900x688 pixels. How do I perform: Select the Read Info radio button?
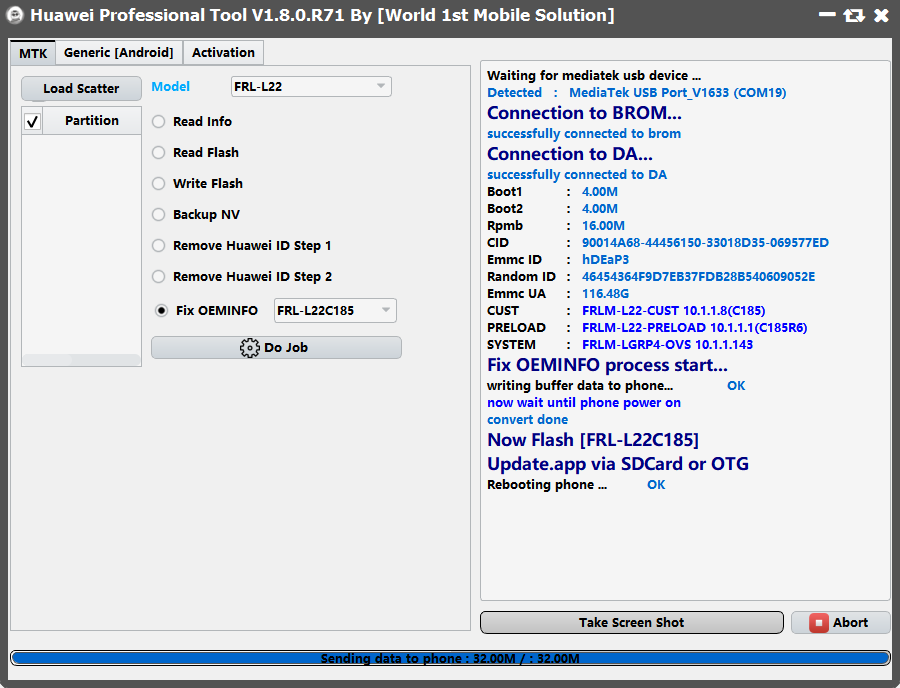click(158, 122)
